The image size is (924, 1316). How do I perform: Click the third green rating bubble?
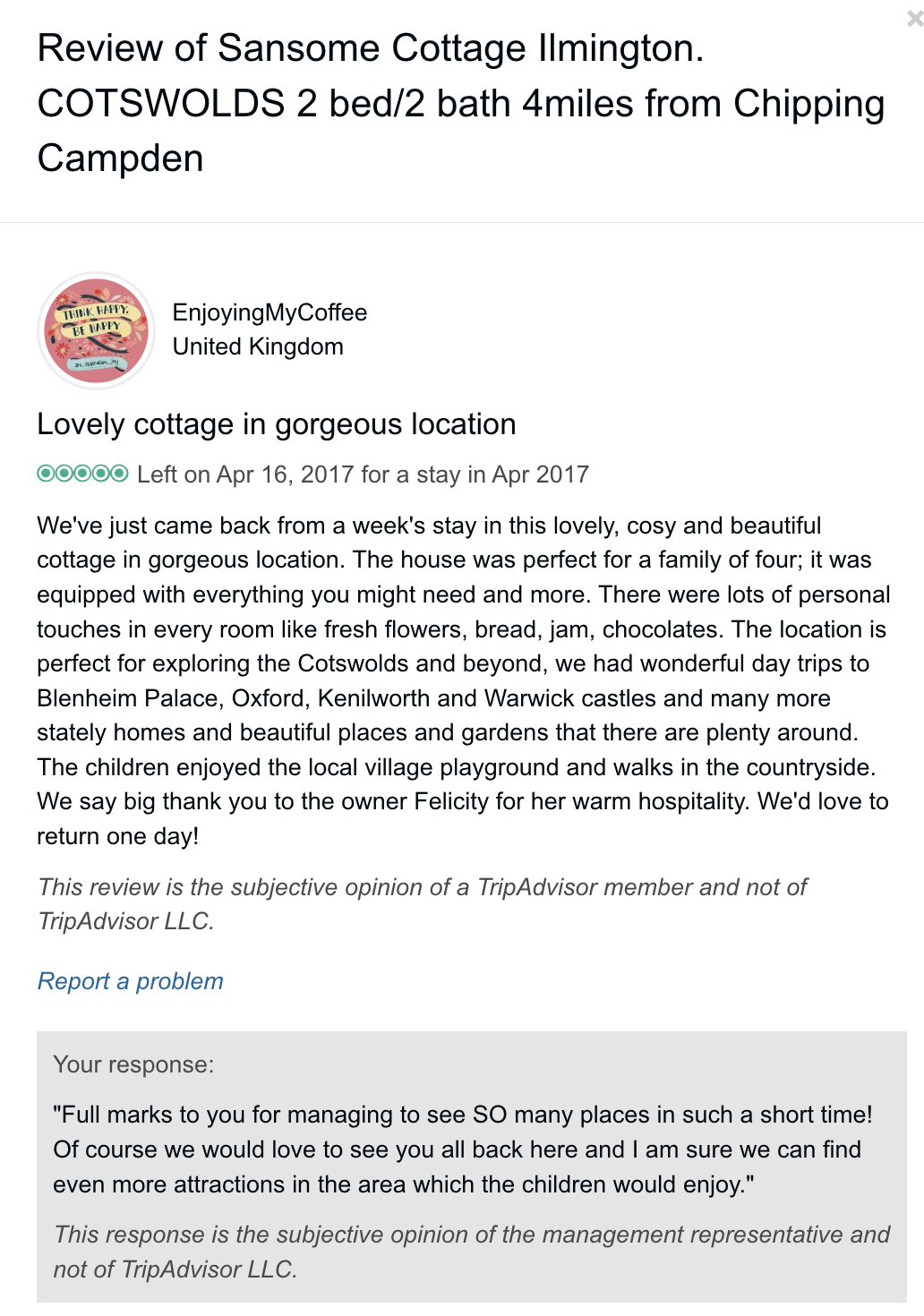tap(82, 473)
